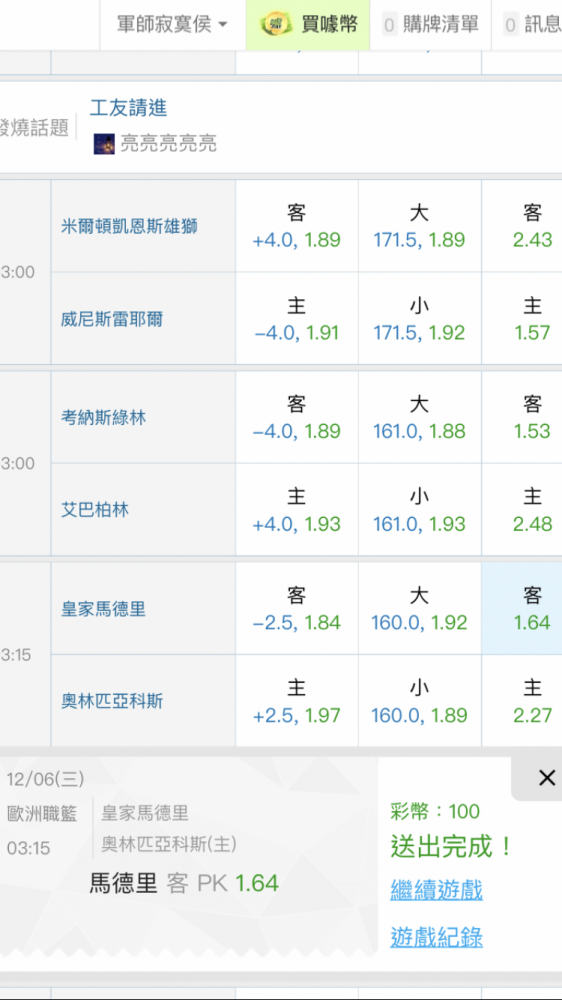Expand the 軍師寂寞侯 account dropdown
The width and height of the screenshot is (562, 1000).
[x=172, y=25]
